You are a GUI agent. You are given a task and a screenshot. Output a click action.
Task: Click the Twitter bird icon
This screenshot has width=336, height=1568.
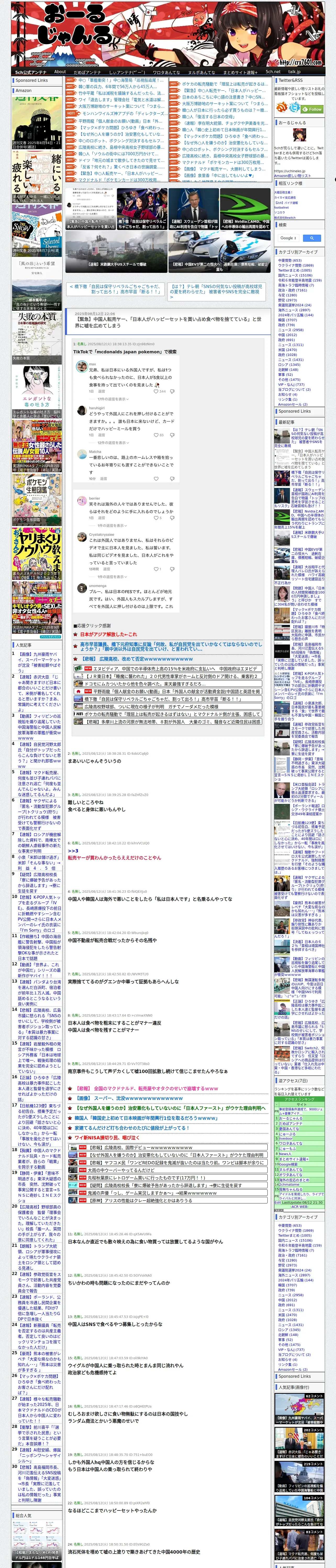pyautogui.click(x=295, y=108)
